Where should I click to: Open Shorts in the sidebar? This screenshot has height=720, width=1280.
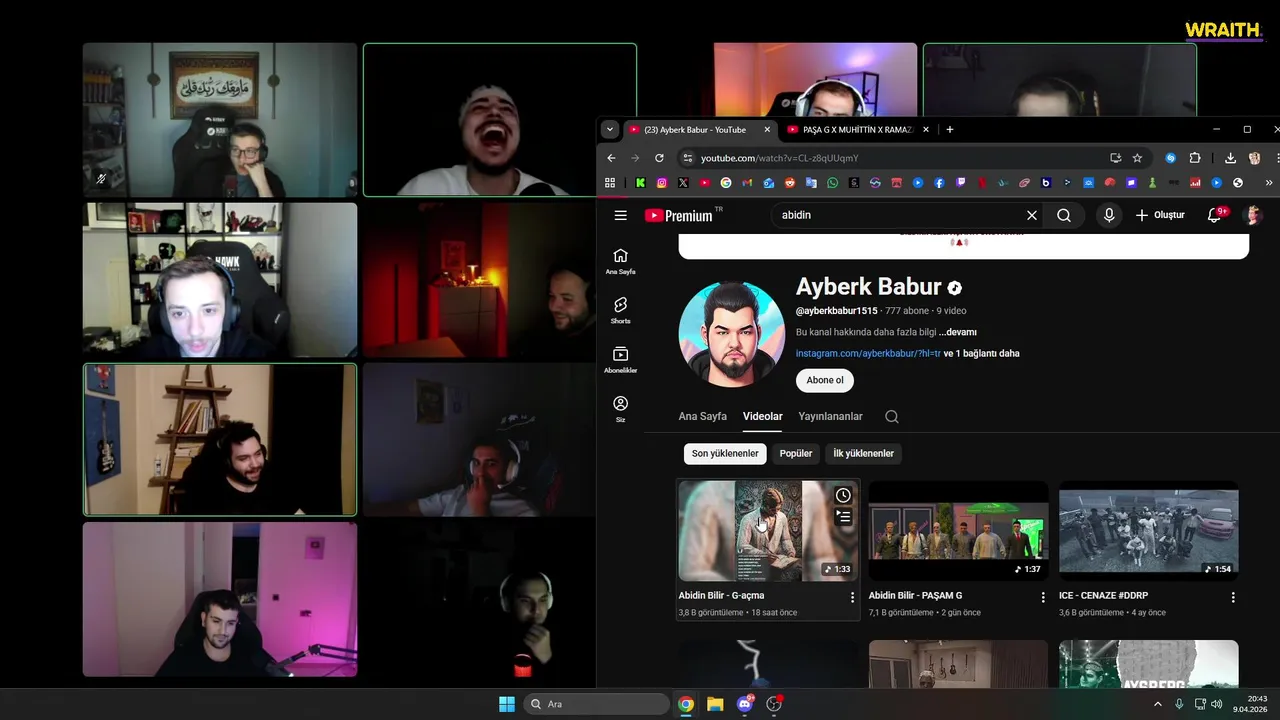click(x=620, y=310)
